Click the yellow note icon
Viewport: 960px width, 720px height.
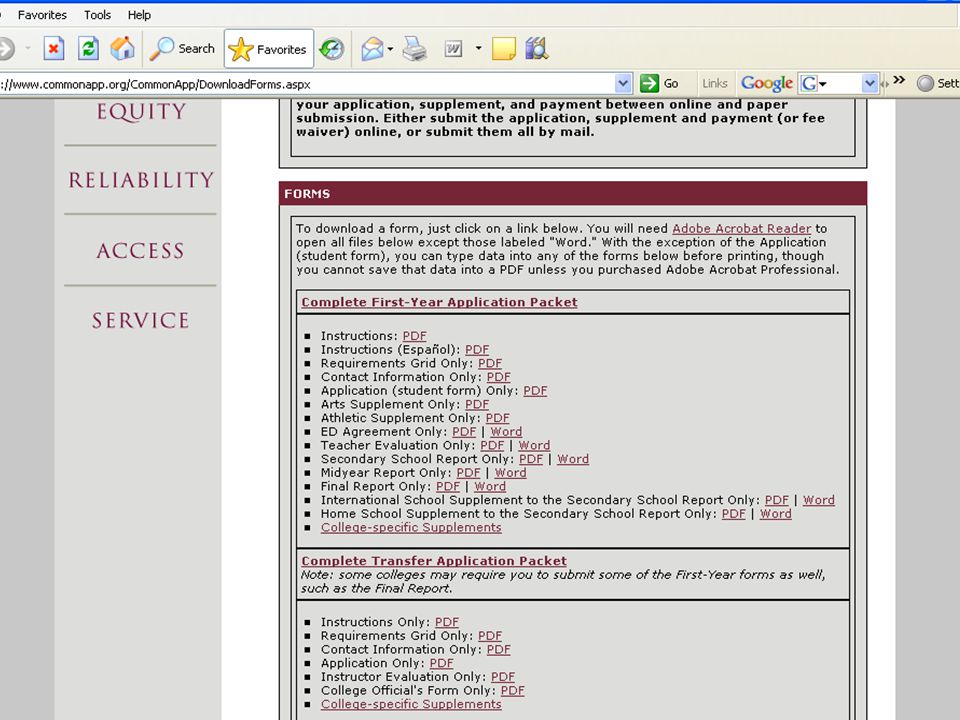503,49
